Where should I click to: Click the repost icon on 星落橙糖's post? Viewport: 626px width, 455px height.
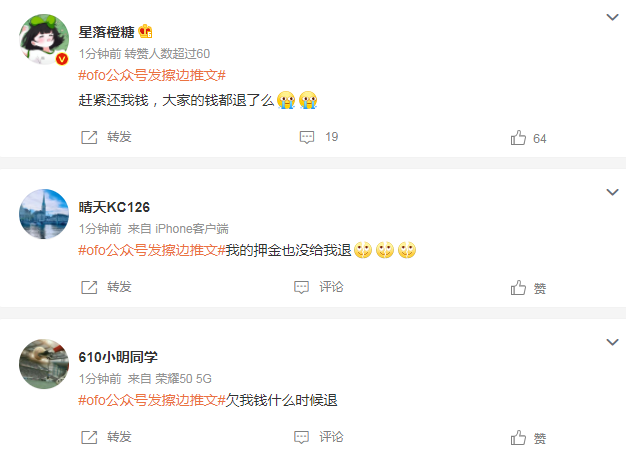point(89,137)
